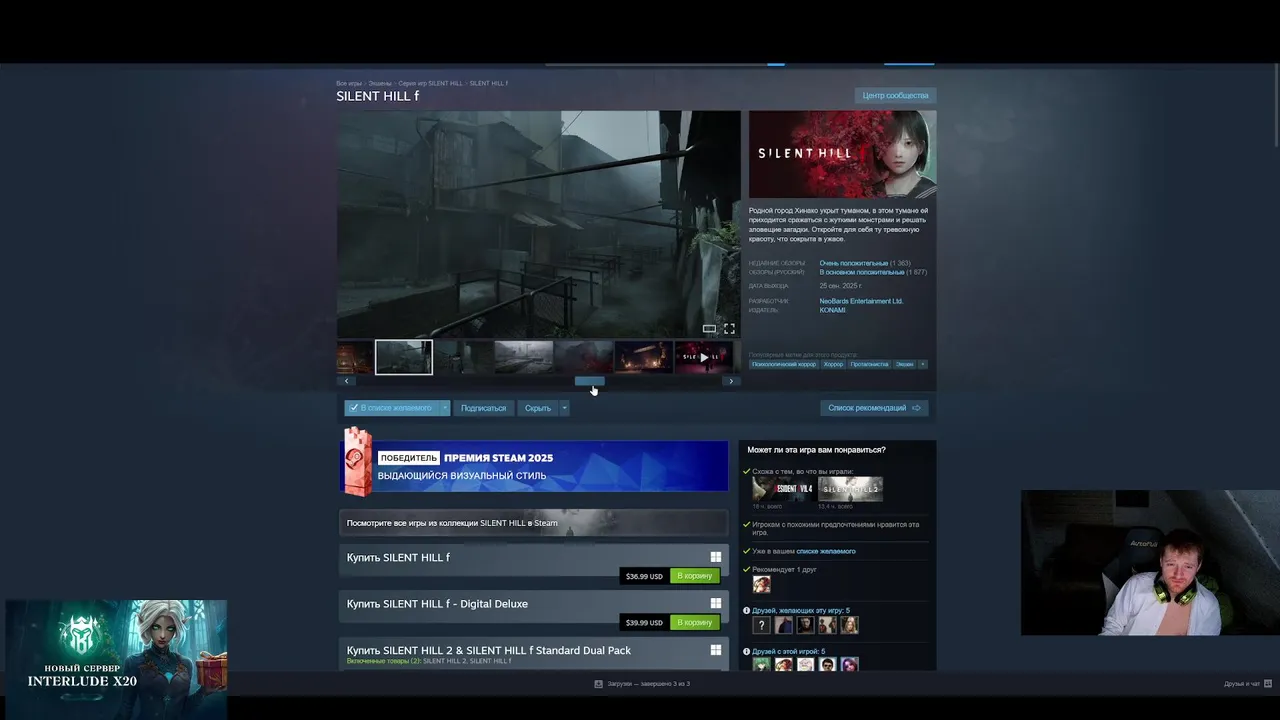Open the SILENT HILL f capsule header image
This screenshot has width=1280, height=720.
click(843, 154)
